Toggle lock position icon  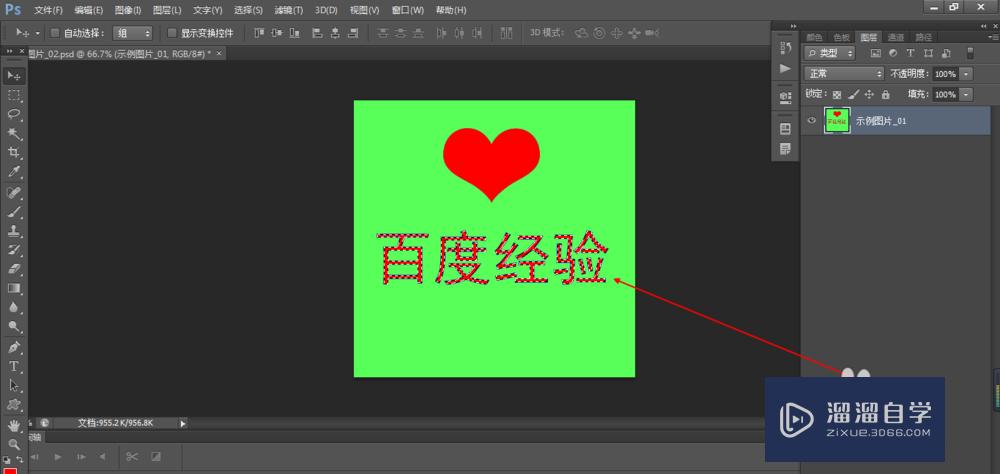pyautogui.click(x=869, y=94)
